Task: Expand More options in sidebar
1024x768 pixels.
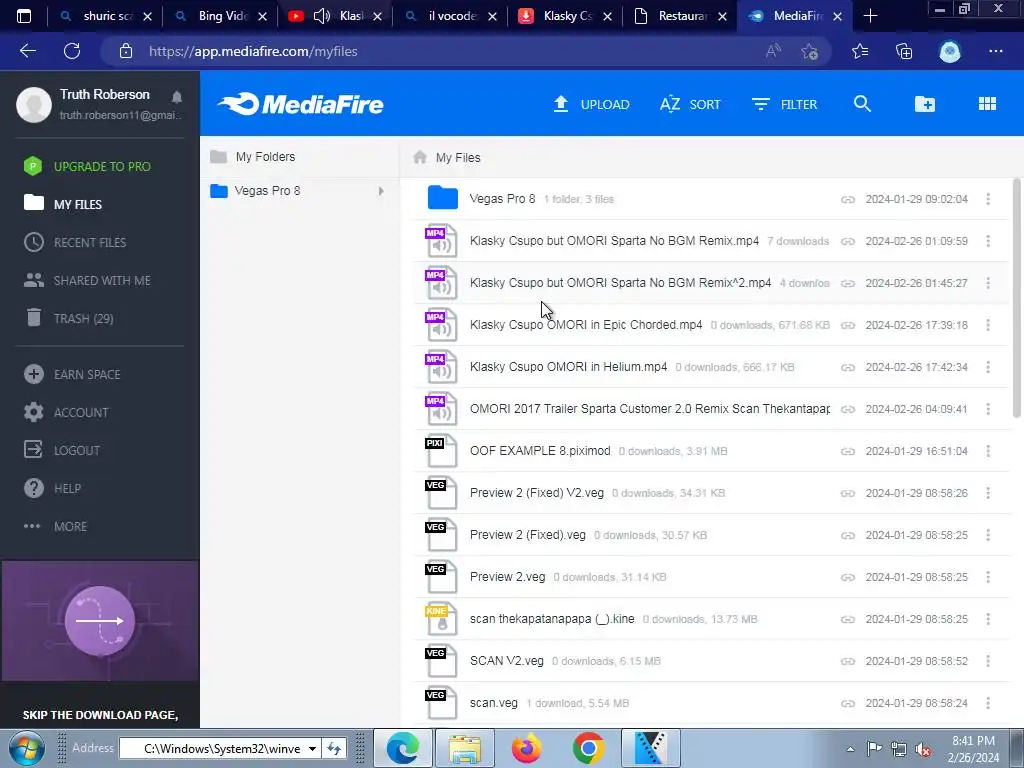Action: (x=56, y=526)
